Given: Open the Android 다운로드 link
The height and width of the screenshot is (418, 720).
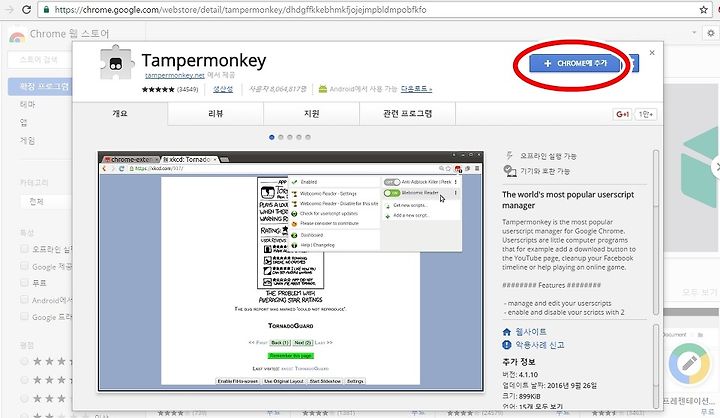Looking at the screenshot, I should click(416, 89).
